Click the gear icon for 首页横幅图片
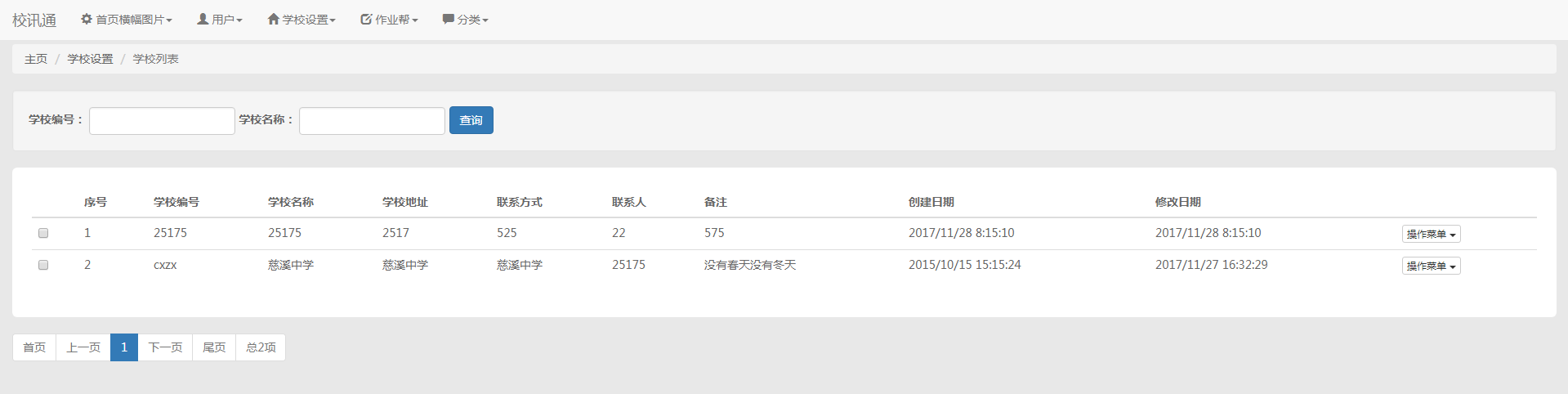Screen dimensions: 1568x394 click(x=87, y=19)
